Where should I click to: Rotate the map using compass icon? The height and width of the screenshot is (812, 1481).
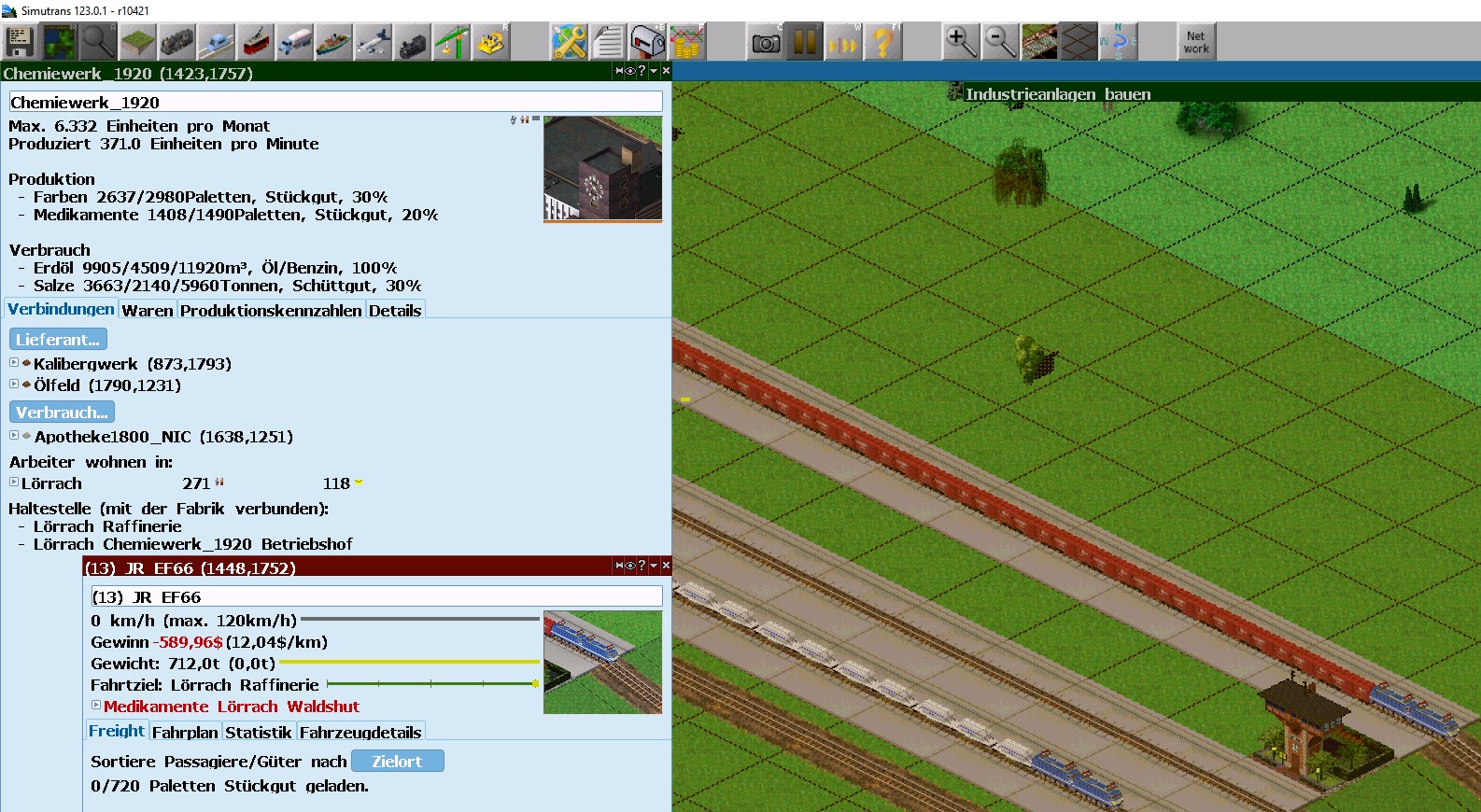pyautogui.click(x=1118, y=42)
